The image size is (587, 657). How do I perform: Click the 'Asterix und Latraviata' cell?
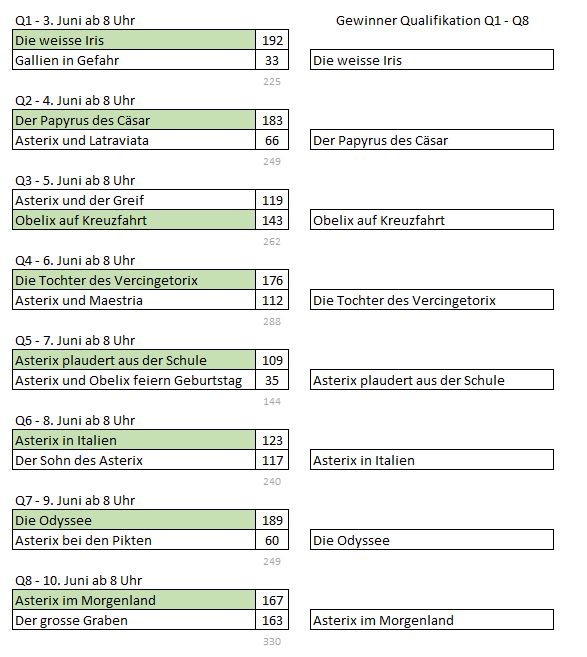[x=134, y=140]
